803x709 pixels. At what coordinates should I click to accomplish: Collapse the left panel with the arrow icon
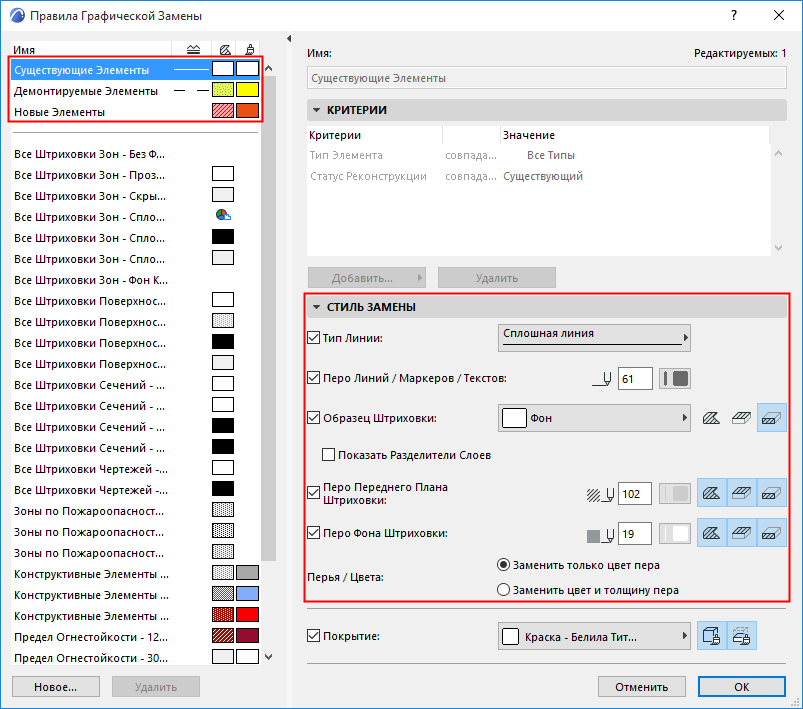pyautogui.click(x=289, y=38)
